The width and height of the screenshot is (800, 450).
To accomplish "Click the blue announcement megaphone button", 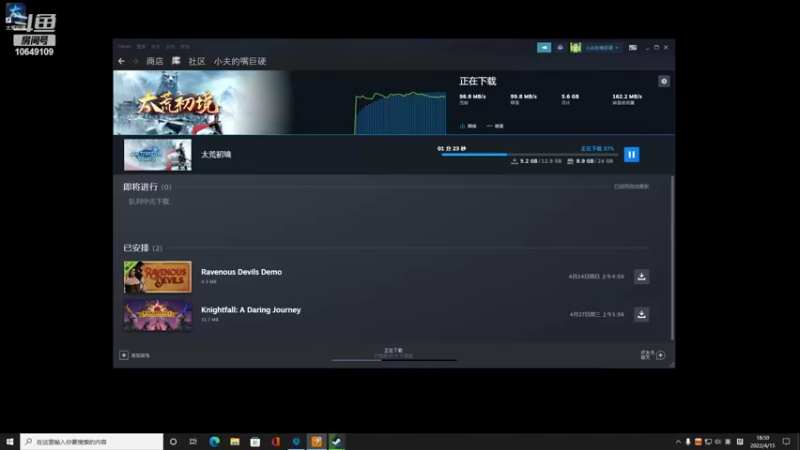I will 544,47.
